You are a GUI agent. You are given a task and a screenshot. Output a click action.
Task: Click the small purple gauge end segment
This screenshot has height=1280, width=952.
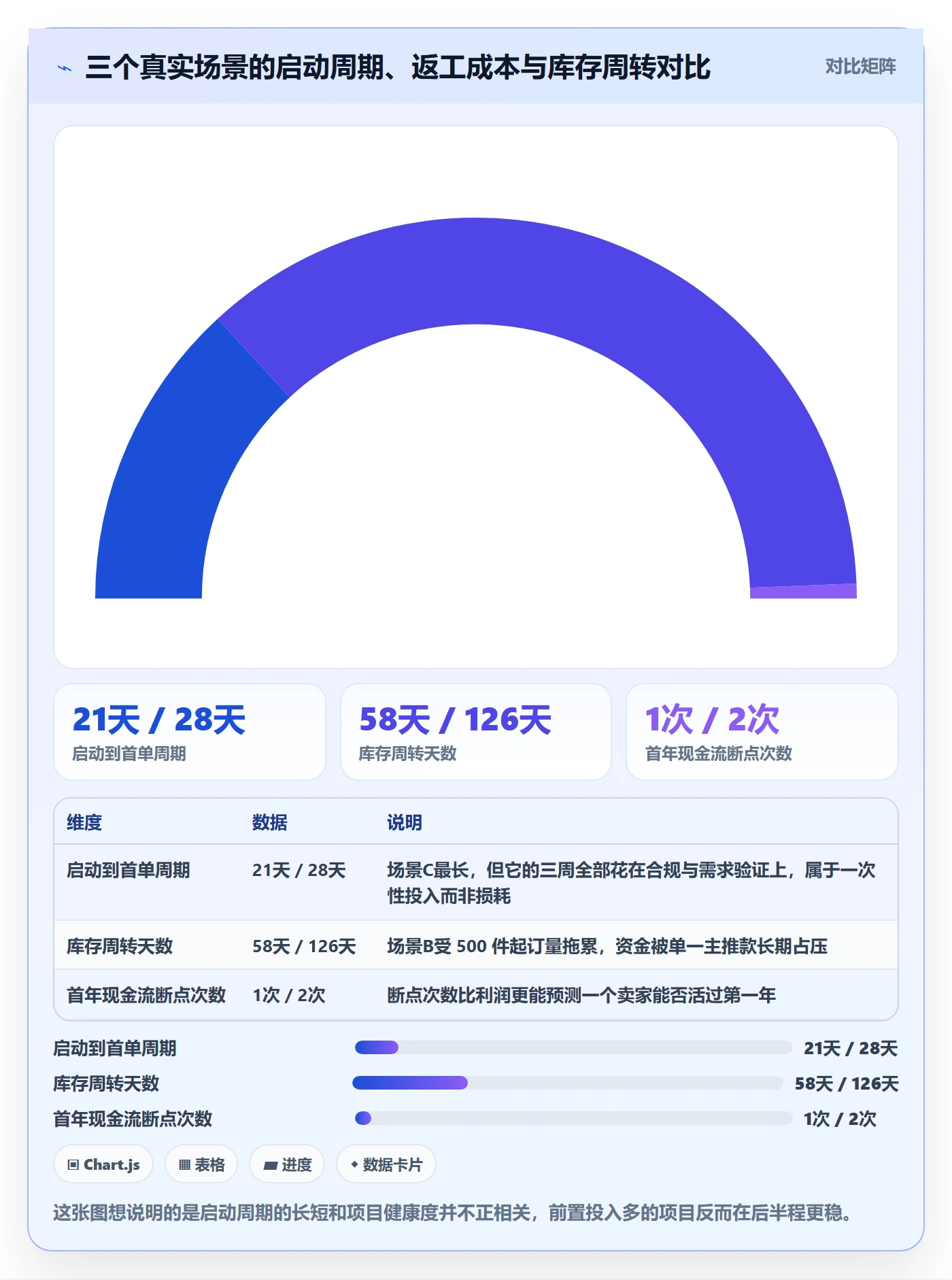pyautogui.click(x=803, y=592)
